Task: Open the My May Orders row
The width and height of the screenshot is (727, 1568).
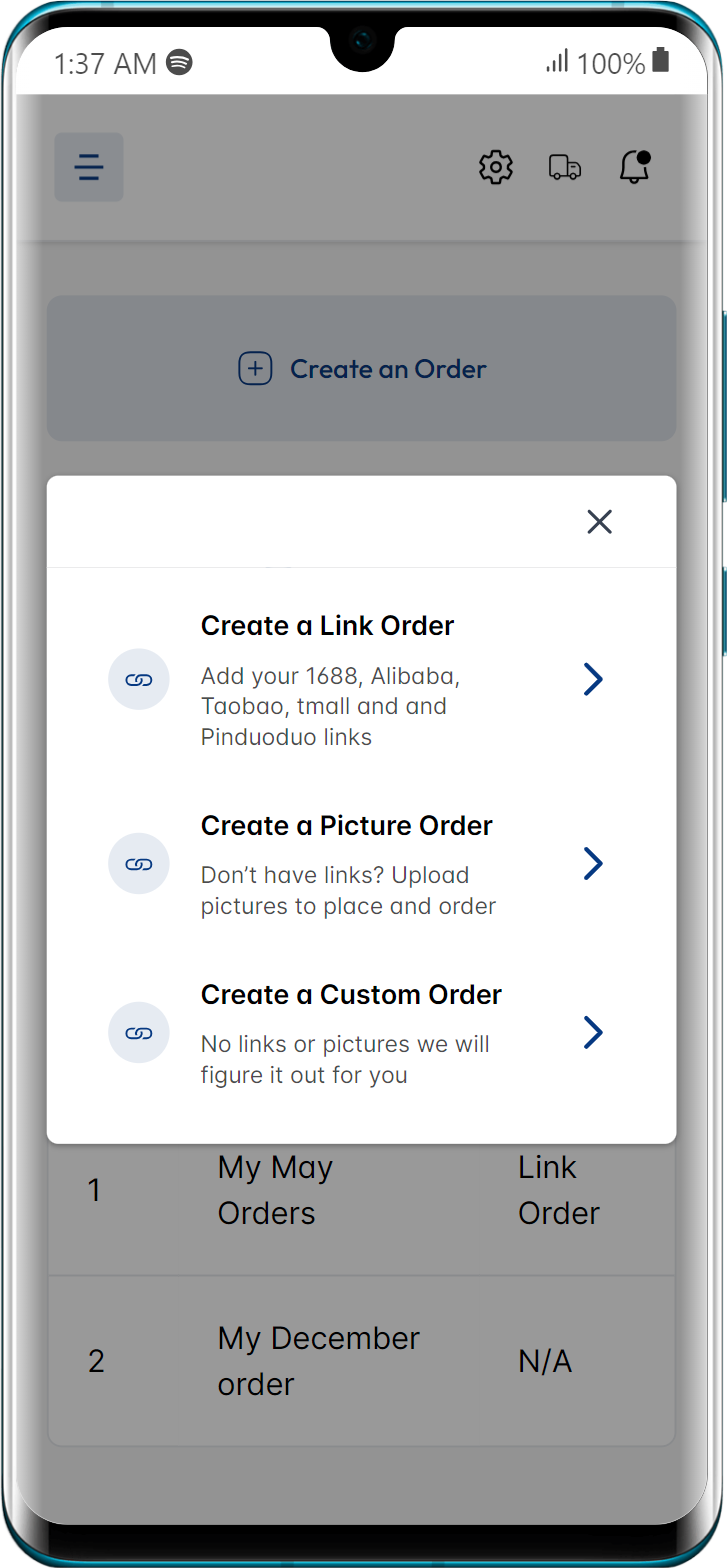Action: [275, 1190]
